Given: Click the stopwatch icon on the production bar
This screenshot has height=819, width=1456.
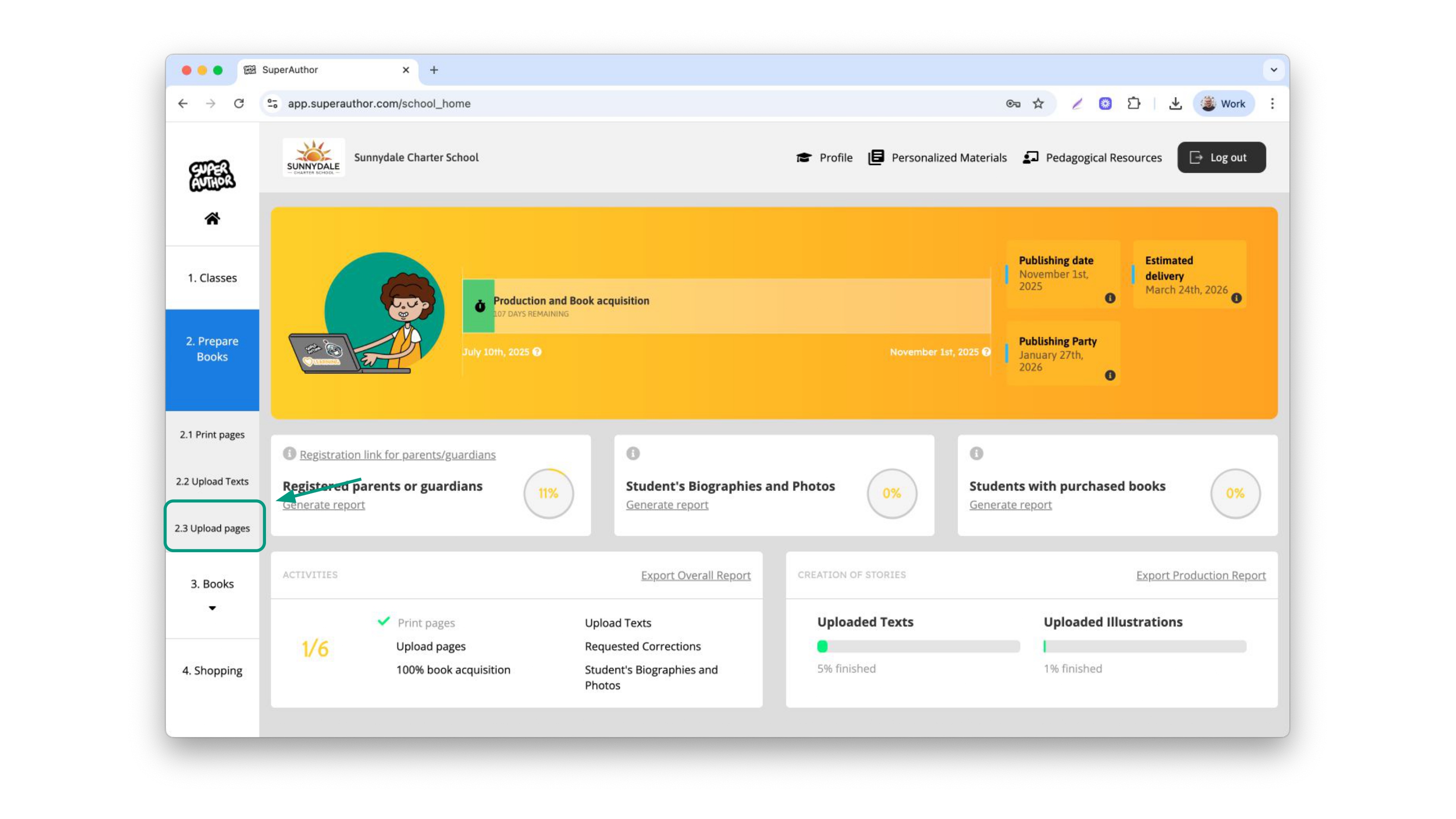Looking at the screenshot, I should pyautogui.click(x=480, y=306).
